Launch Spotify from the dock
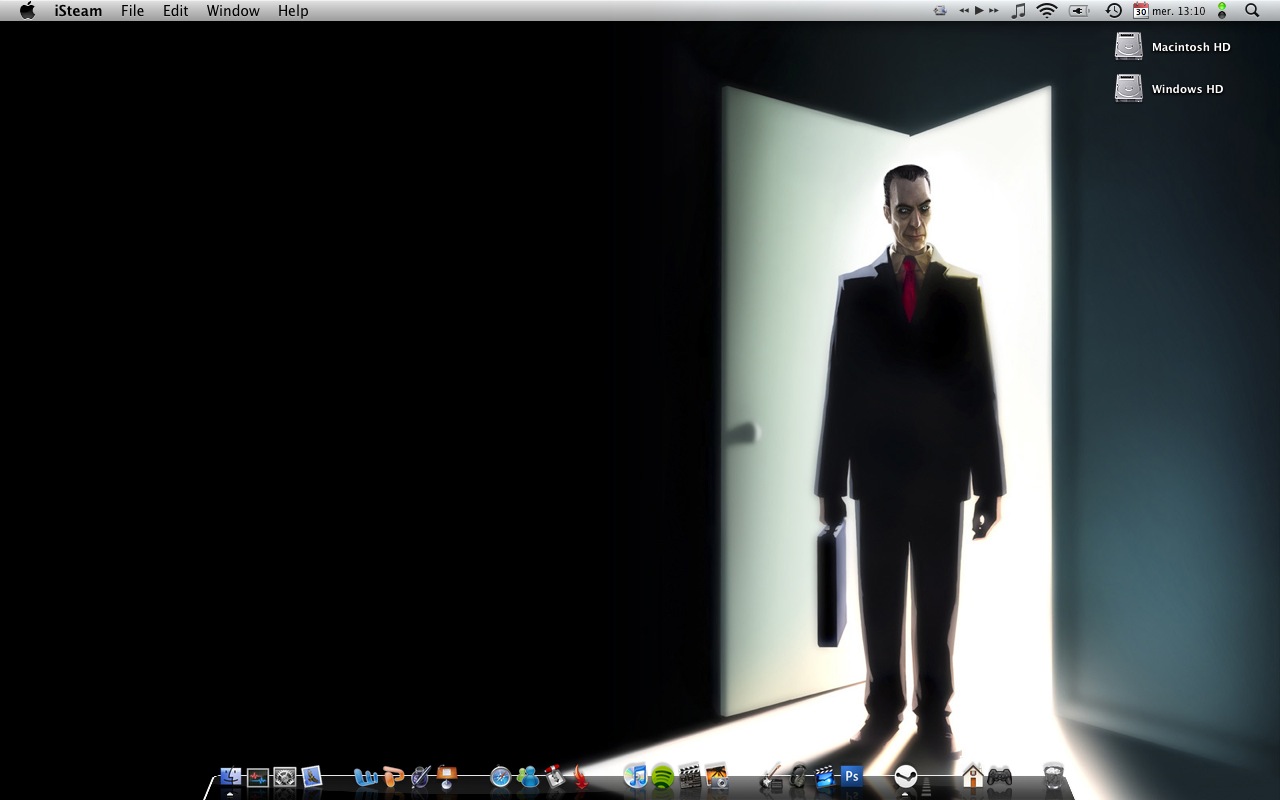This screenshot has width=1280, height=800. click(663, 777)
